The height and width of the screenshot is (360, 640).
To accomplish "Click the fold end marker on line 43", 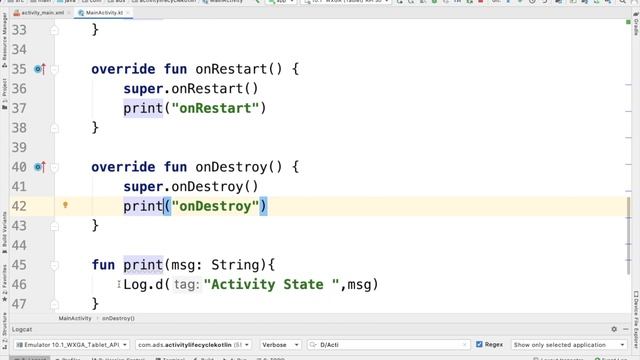I will coord(54,226).
